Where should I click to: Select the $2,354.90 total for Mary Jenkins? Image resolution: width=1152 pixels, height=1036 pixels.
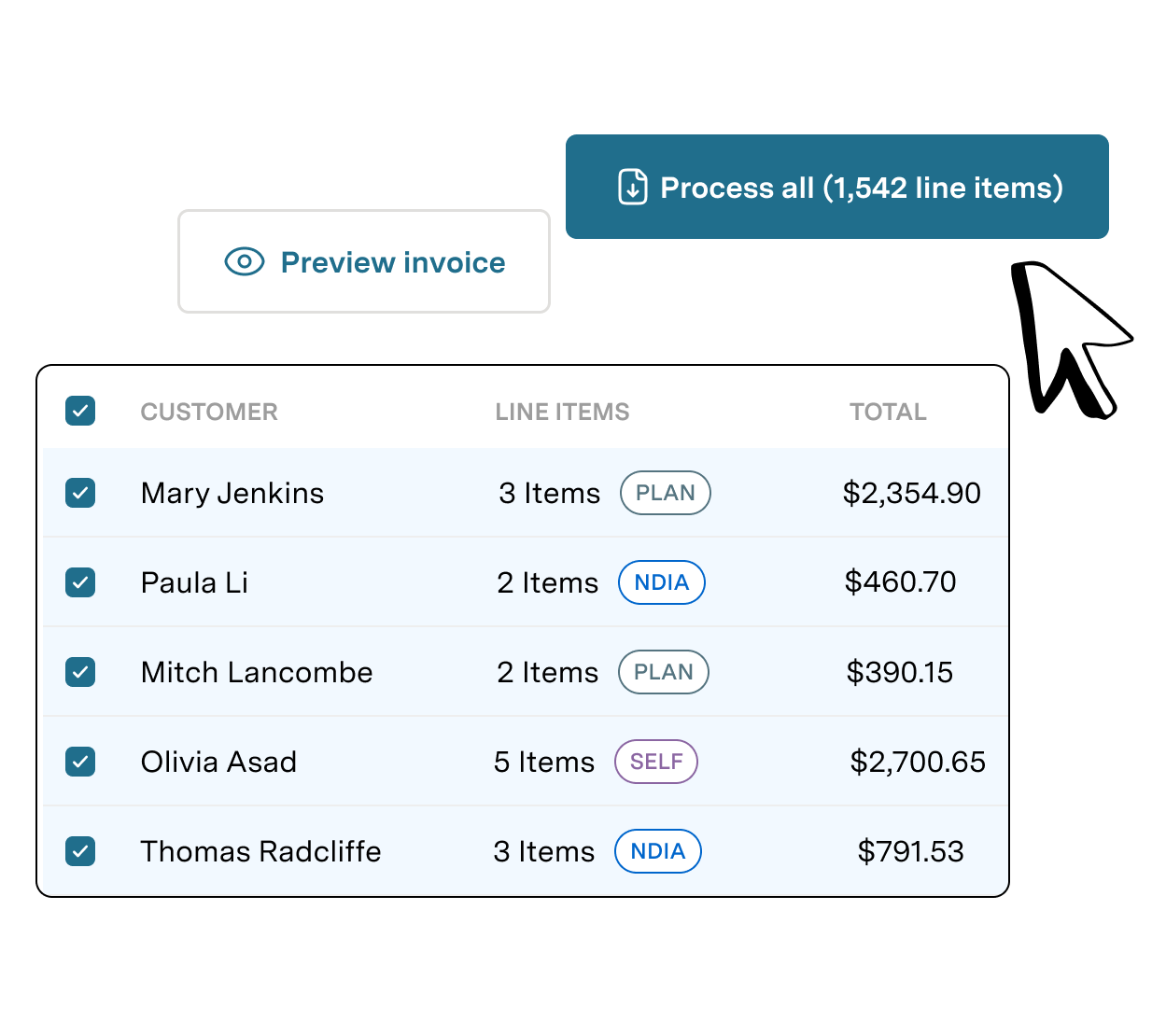911,493
